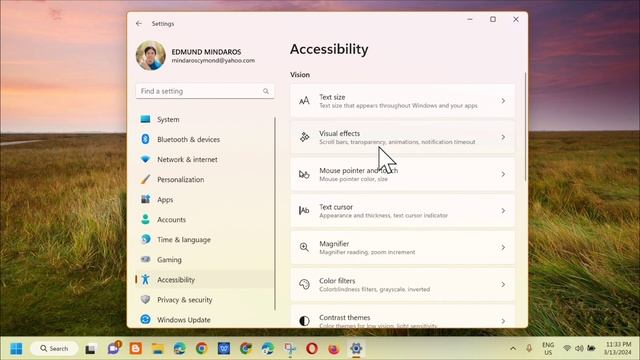Image resolution: width=640 pixels, height=360 pixels.
Task: Open Personalization settings
Action: point(205,179)
